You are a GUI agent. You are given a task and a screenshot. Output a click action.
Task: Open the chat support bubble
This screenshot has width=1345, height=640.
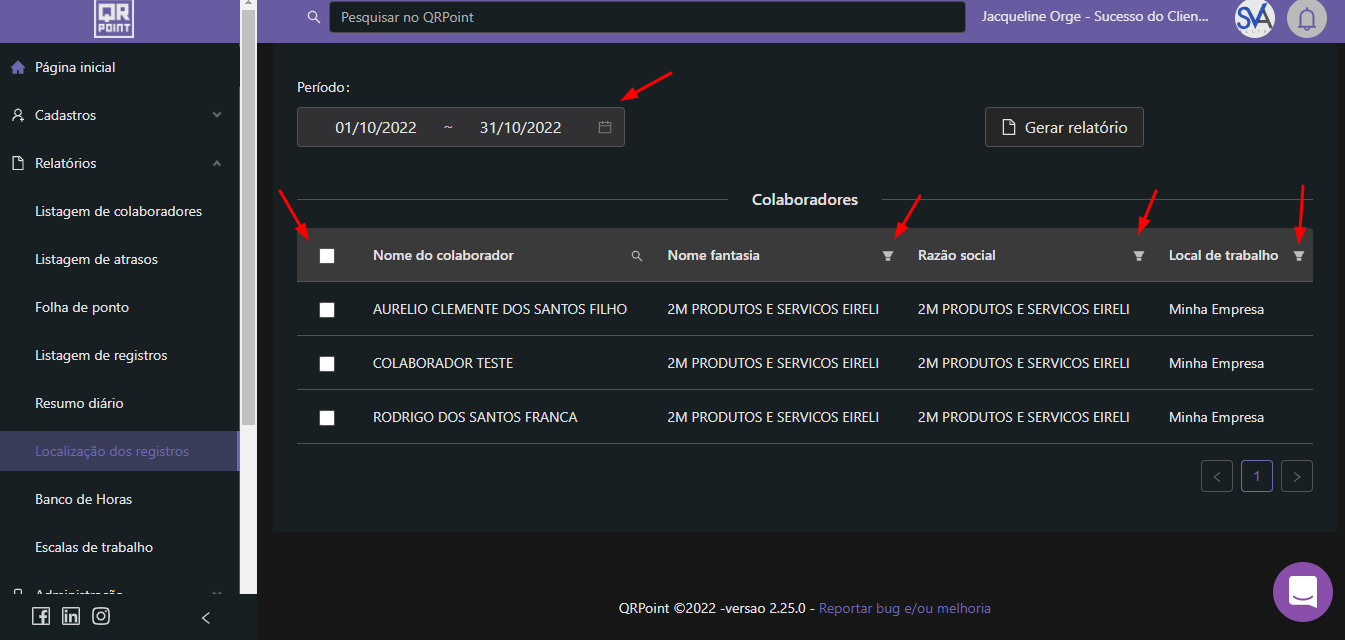(1302, 591)
